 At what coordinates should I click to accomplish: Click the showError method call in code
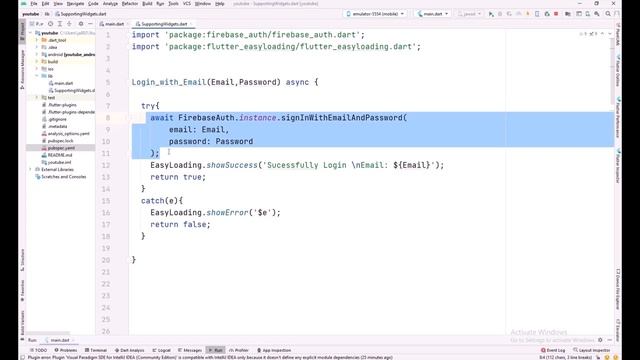pyautogui.click(x=227, y=213)
